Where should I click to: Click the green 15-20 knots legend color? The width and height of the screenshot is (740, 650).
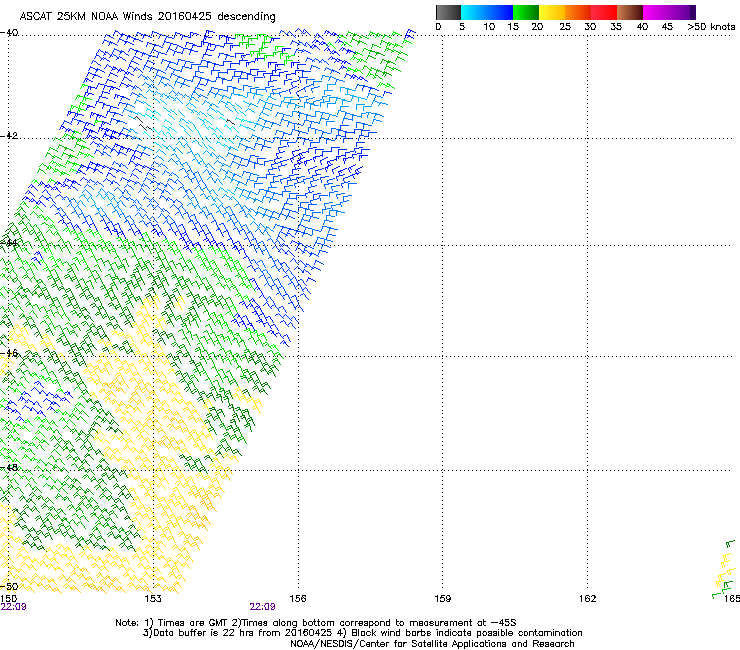pyautogui.click(x=526, y=12)
